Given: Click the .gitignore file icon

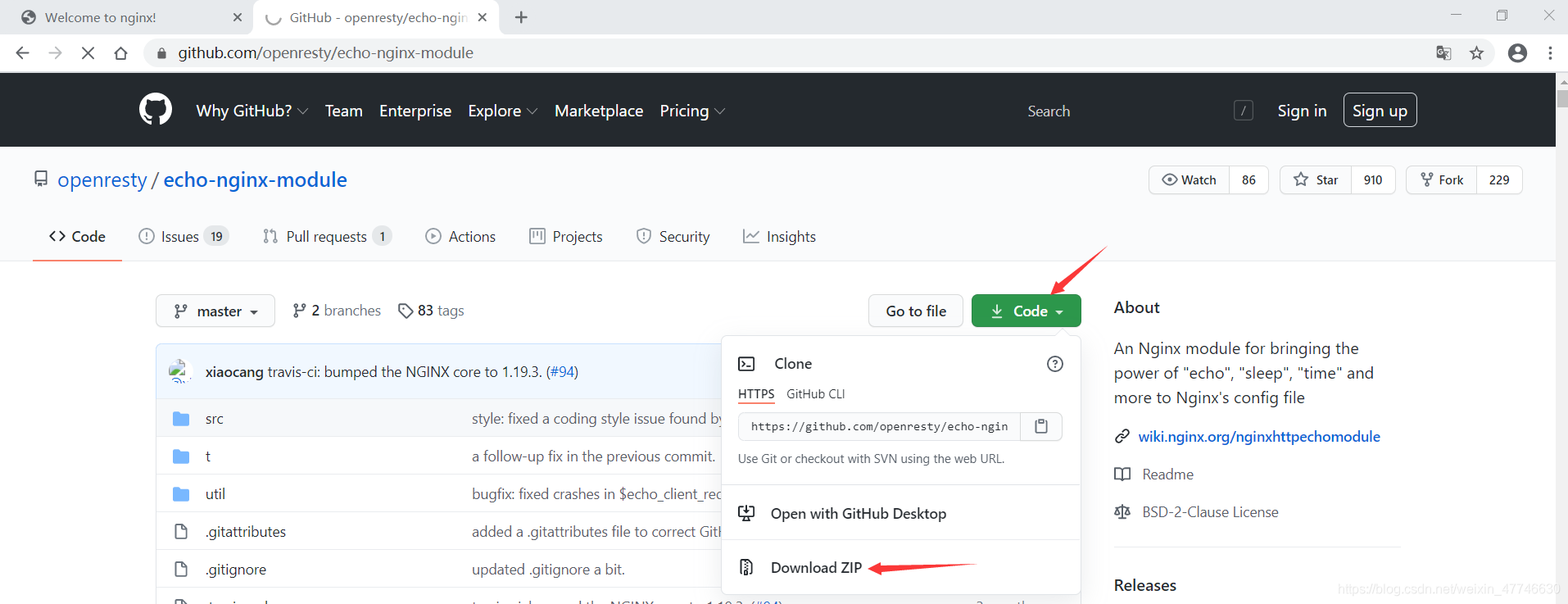Looking at the screenshot, I should (181, 570).
